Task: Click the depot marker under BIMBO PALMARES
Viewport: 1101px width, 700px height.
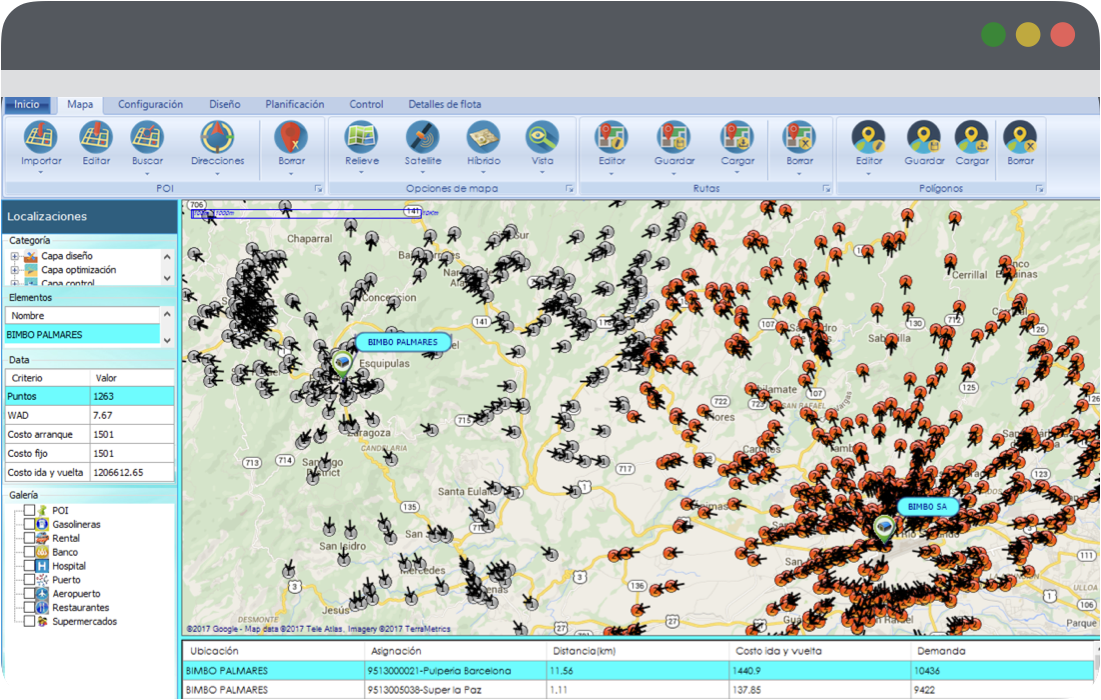Action: coord(342,364)
